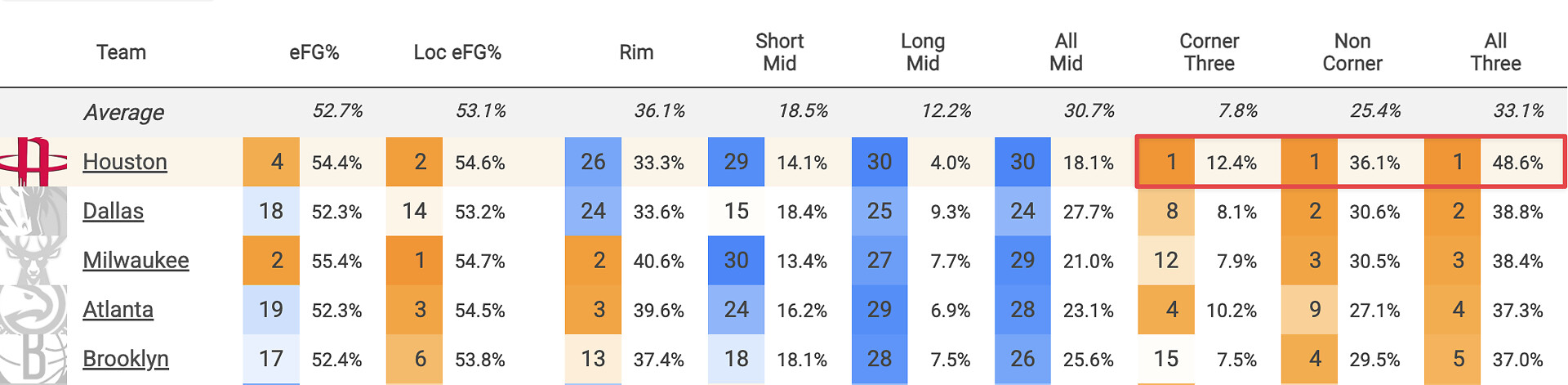This screenshot has height=385, width=1568.
Task: Click the Dallas Mavericks team logo
Action: click(33, 211)
